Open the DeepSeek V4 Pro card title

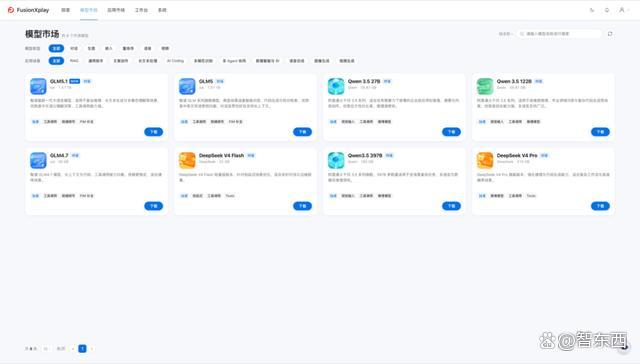pyautogui.click(x=517, y=155)
